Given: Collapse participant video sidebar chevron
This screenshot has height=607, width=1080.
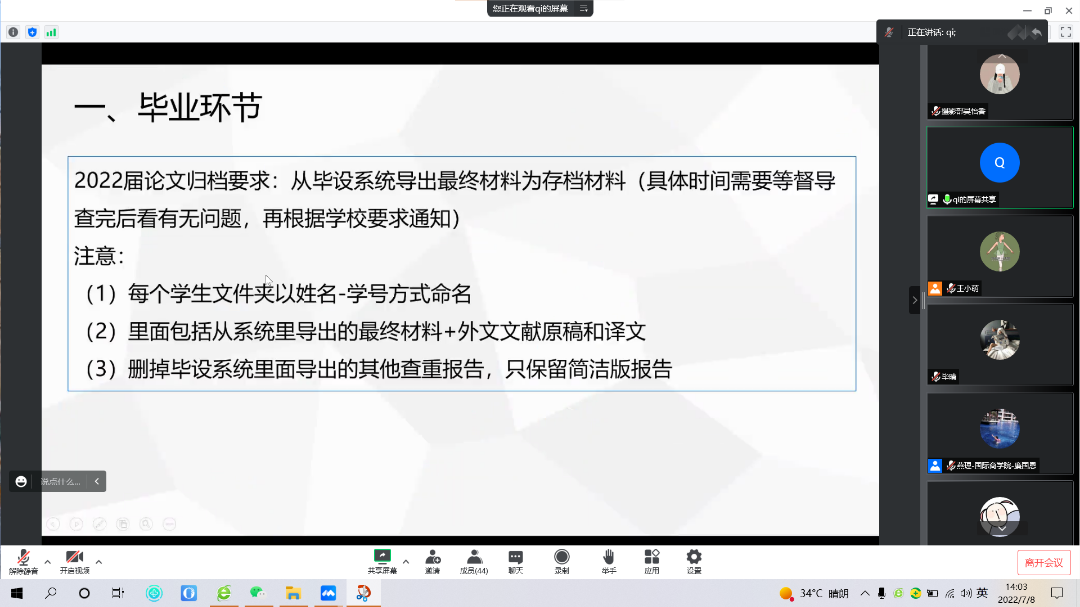Looking at the screenshot, I should [x=914, y=300].
